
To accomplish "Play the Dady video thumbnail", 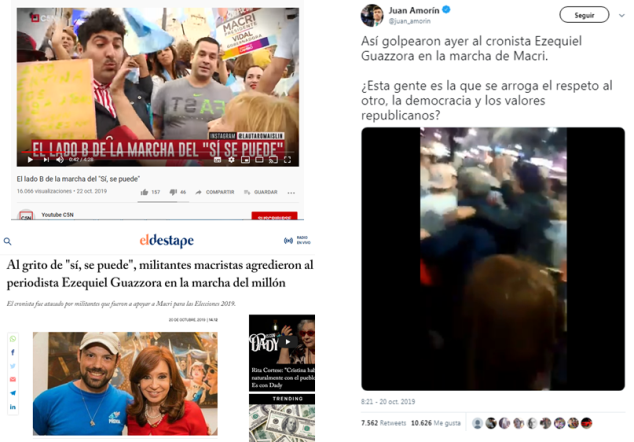I will (287, 342).
